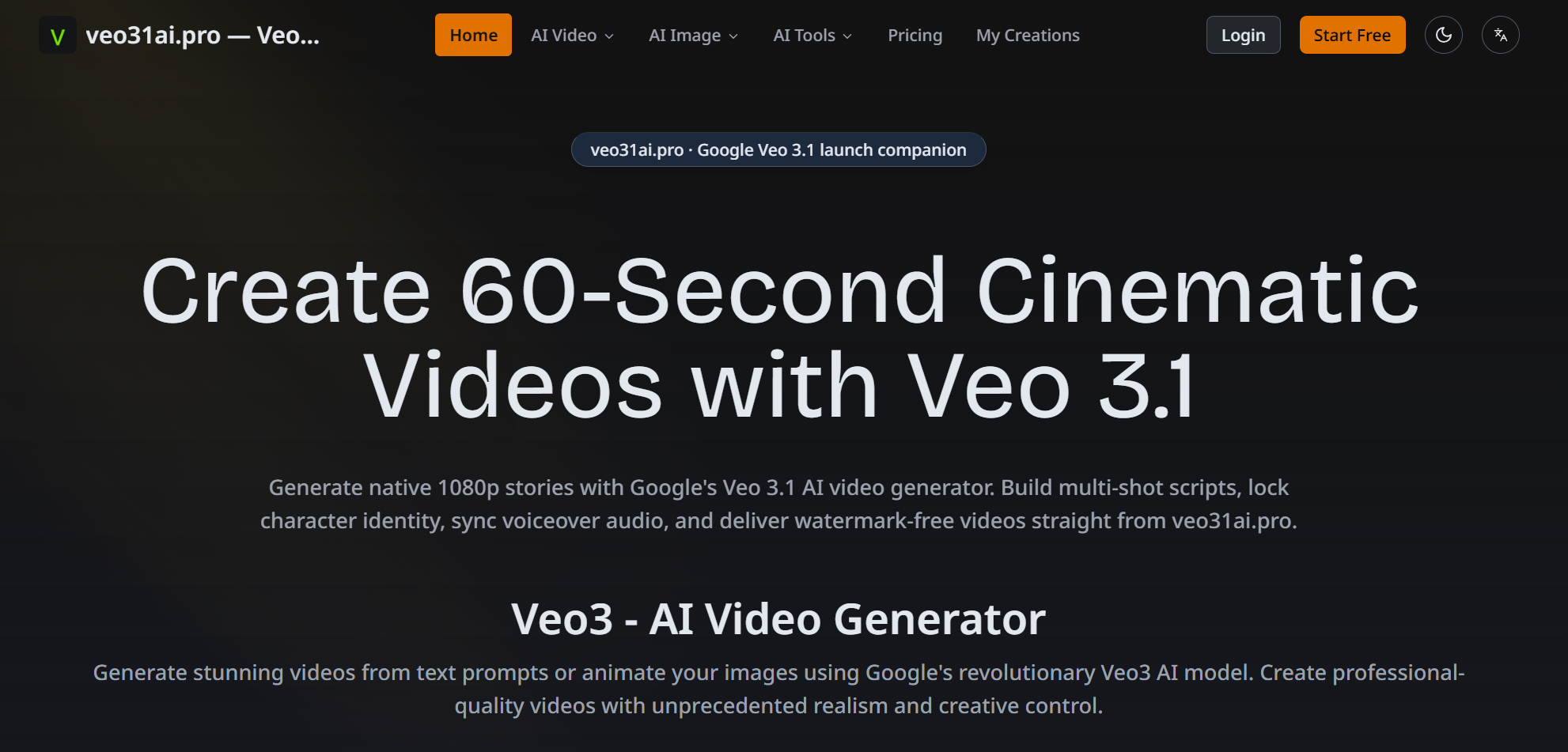Go to the Home tab
The image size is (1568, 752).
(473, 35)
